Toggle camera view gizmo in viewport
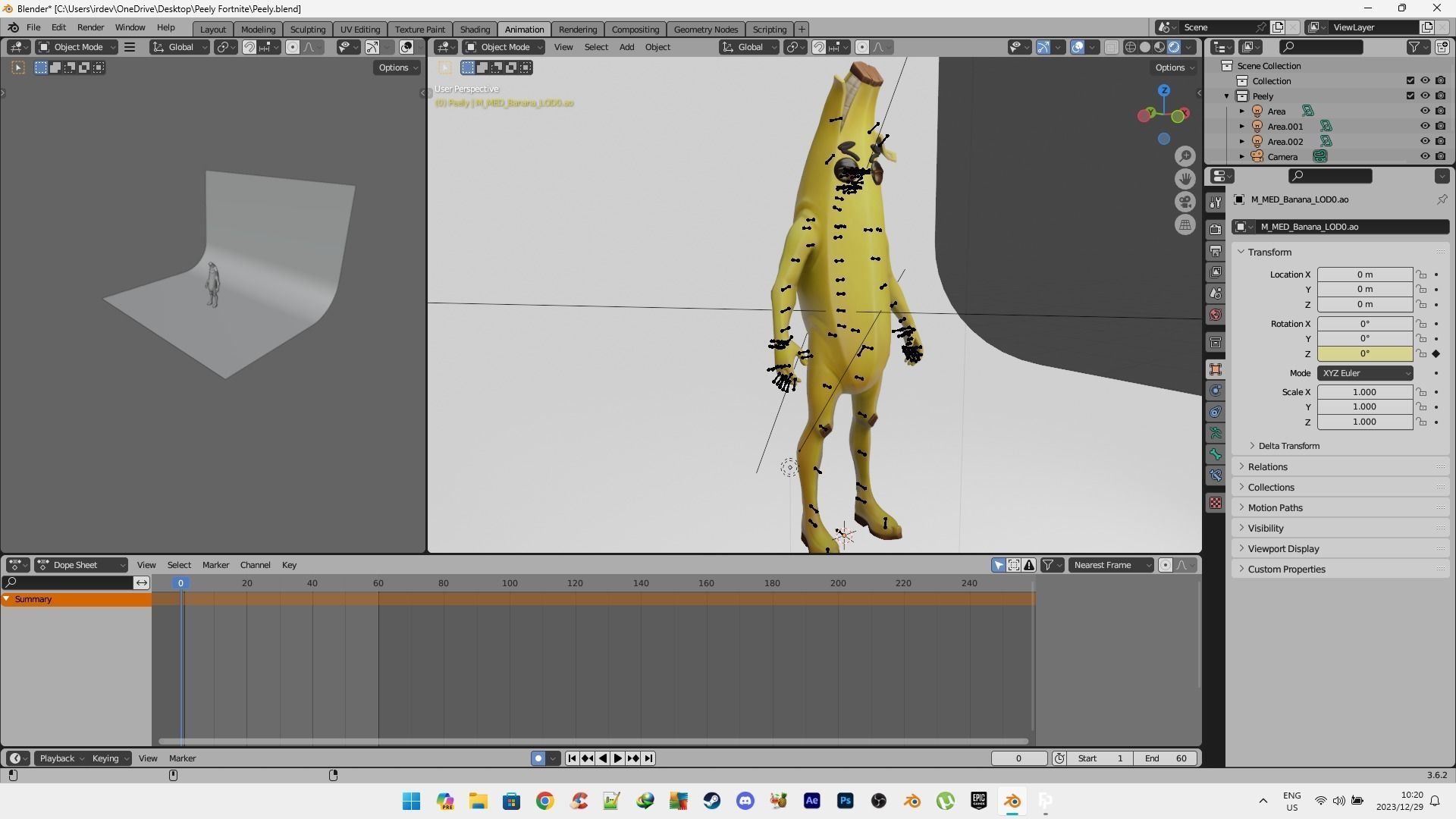The height and width of the screenshot is (819, 1456). (1185, 202)
